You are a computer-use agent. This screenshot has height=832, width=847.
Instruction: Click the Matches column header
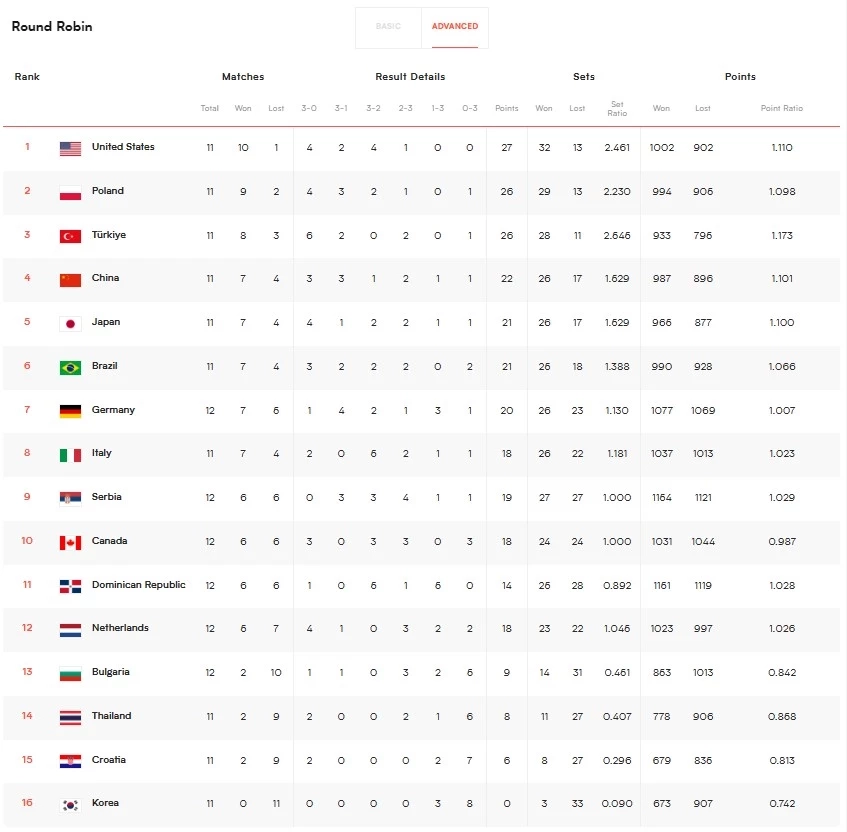point(242,76)
